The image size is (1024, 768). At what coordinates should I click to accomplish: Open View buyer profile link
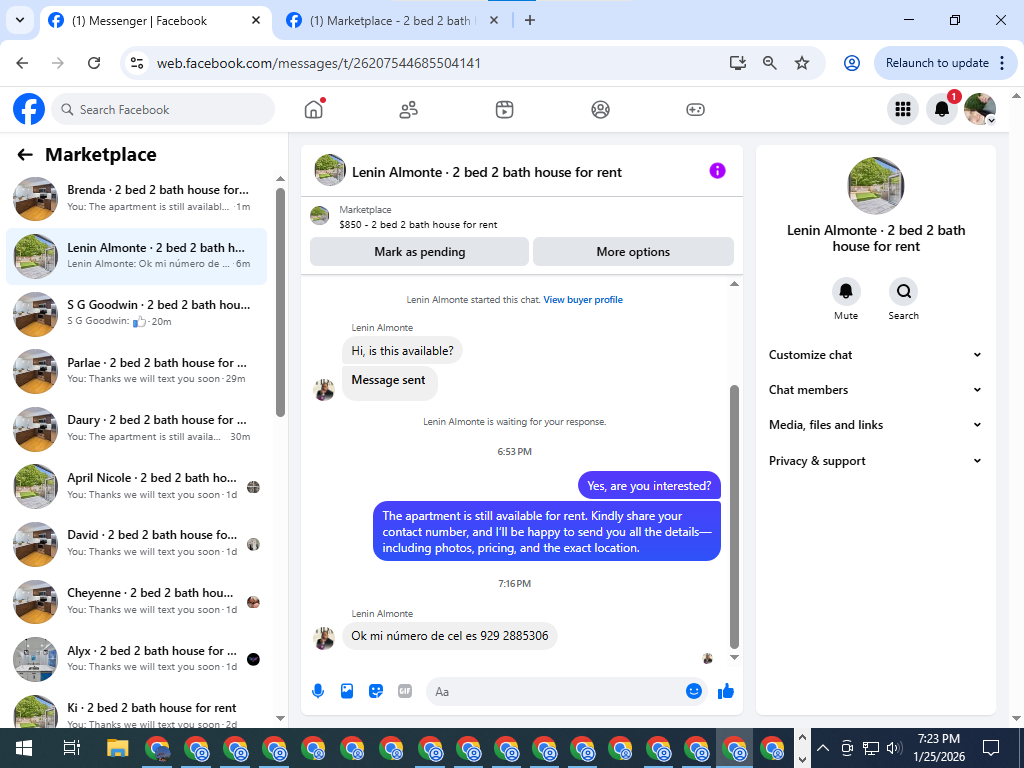583,300
